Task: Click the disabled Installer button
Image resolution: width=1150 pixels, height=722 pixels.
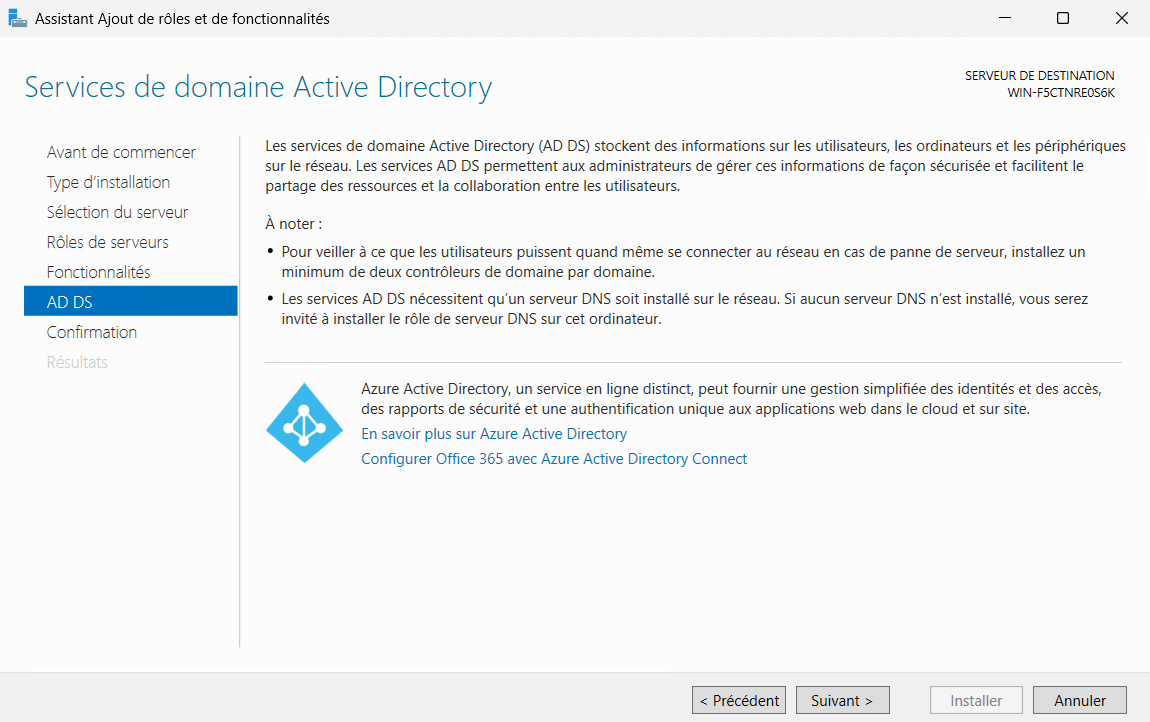Action: (x=976, y=701)
